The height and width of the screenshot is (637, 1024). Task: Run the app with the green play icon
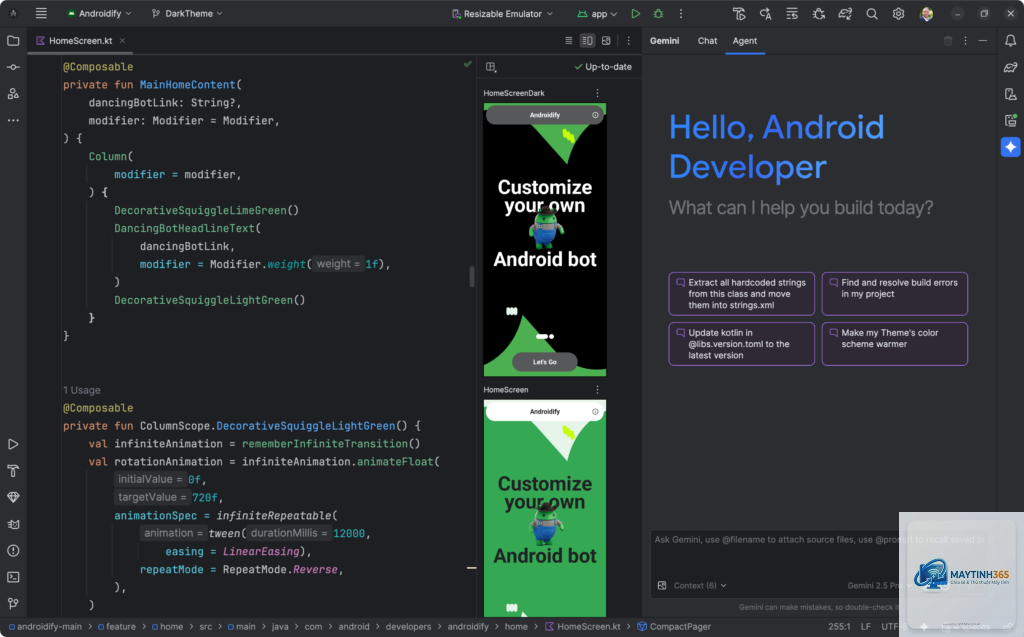pyautogui.click(x=635, y=13)
